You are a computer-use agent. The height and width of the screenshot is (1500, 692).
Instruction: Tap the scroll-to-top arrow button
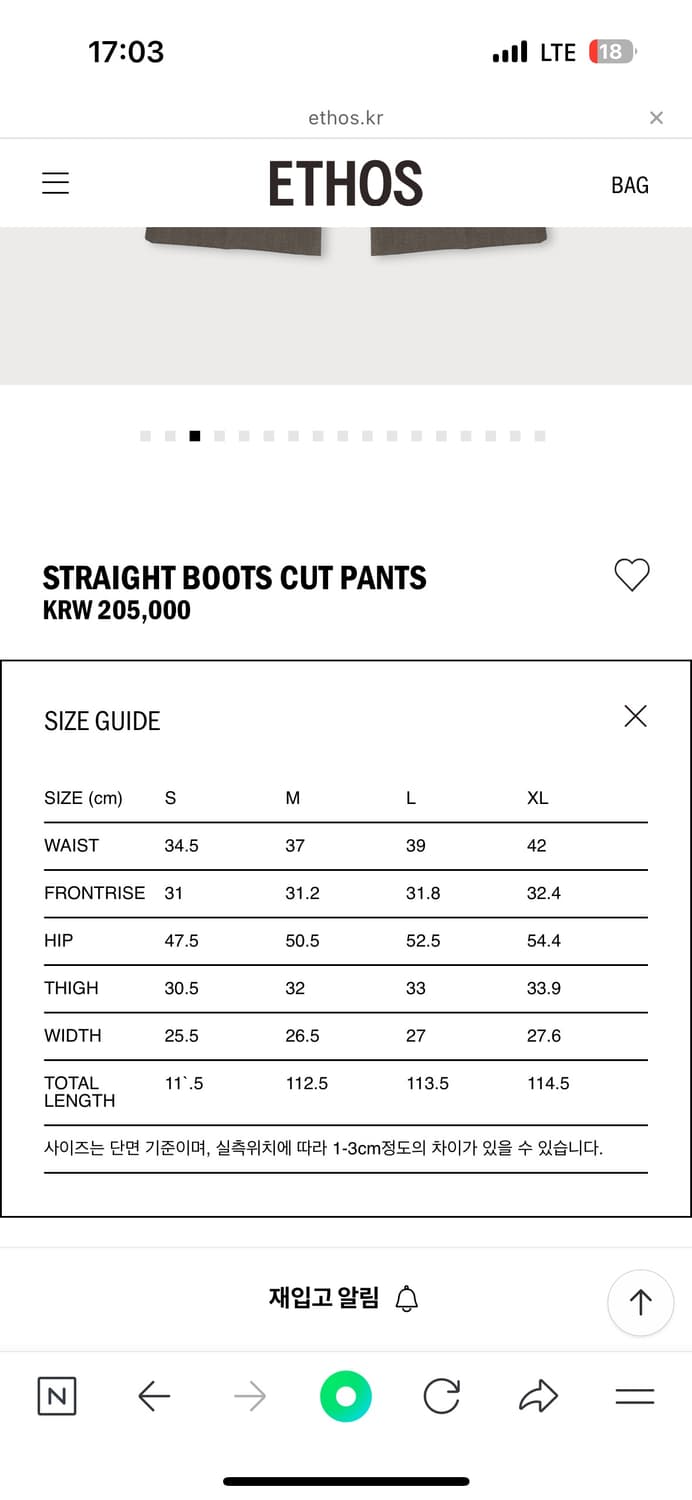click(x=640, y=1302)
